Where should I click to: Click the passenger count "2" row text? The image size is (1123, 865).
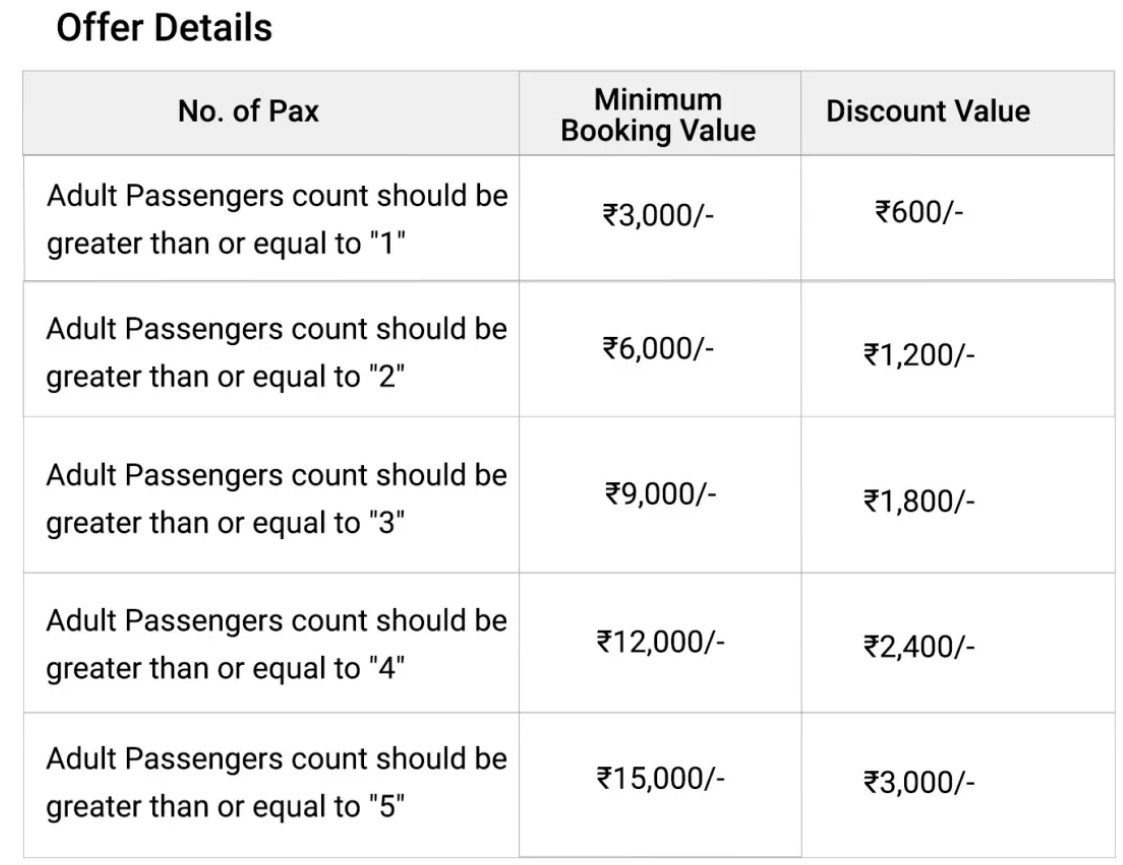pyautogui.click(x=276, y=352)
